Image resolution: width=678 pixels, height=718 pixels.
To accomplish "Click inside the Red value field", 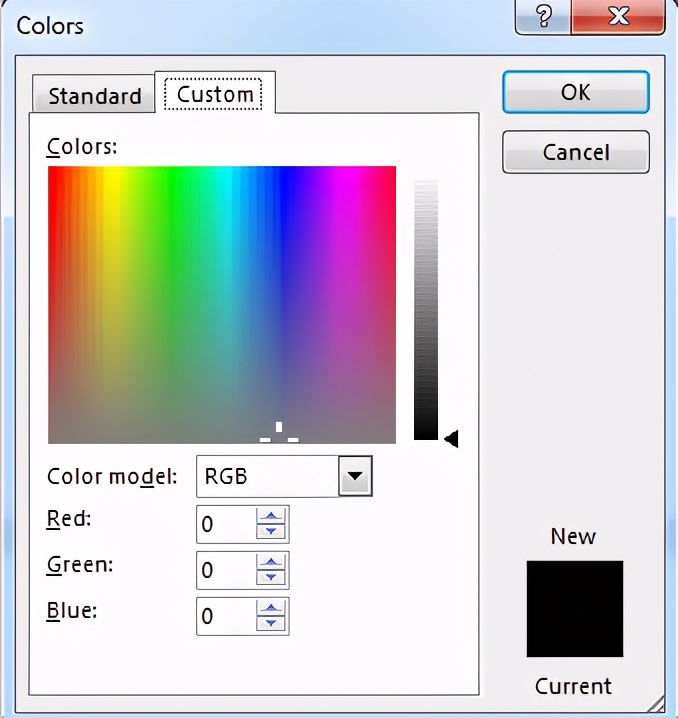I will tap(226, 524).
